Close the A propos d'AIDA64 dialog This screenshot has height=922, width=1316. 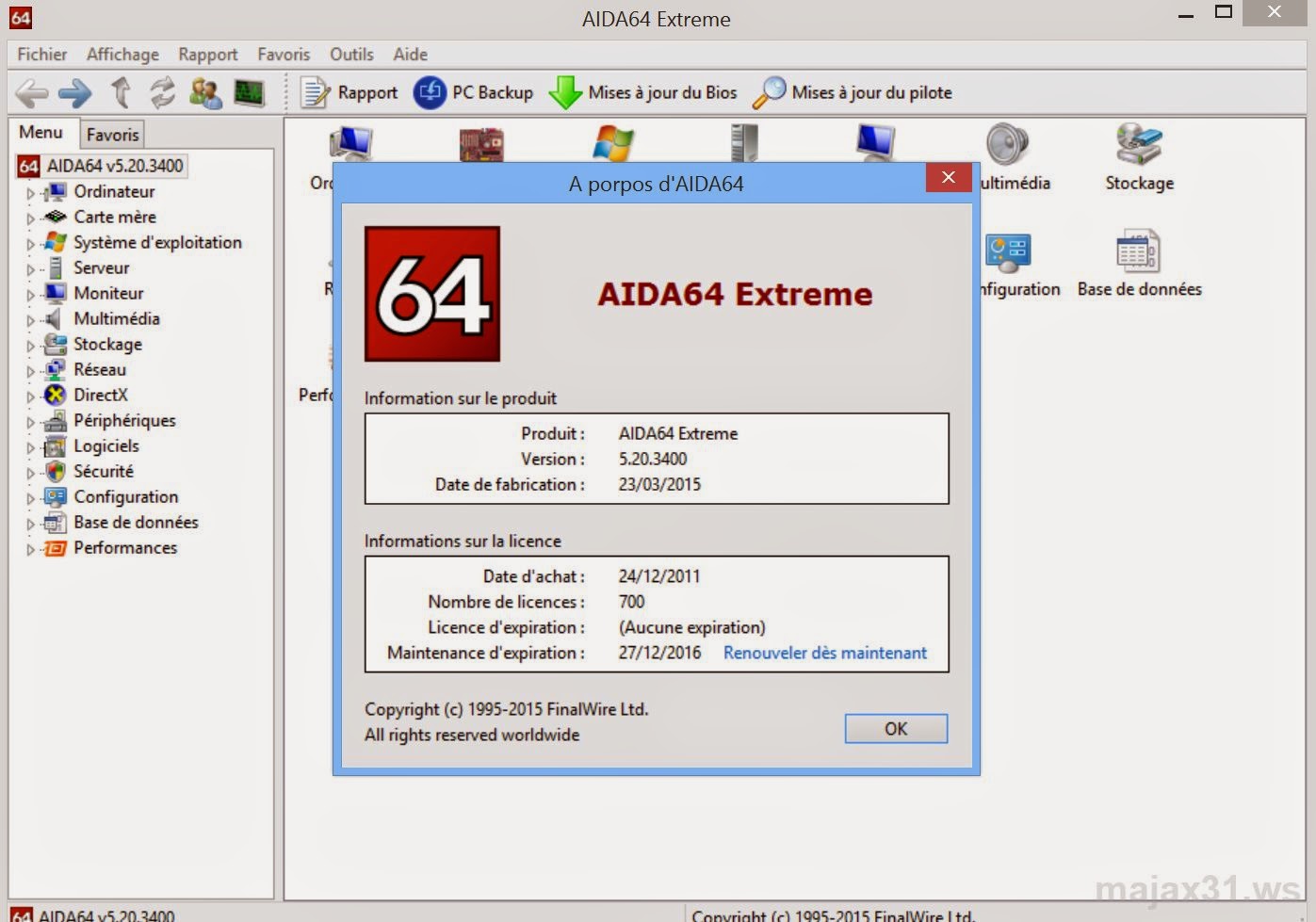coord(948,177)
